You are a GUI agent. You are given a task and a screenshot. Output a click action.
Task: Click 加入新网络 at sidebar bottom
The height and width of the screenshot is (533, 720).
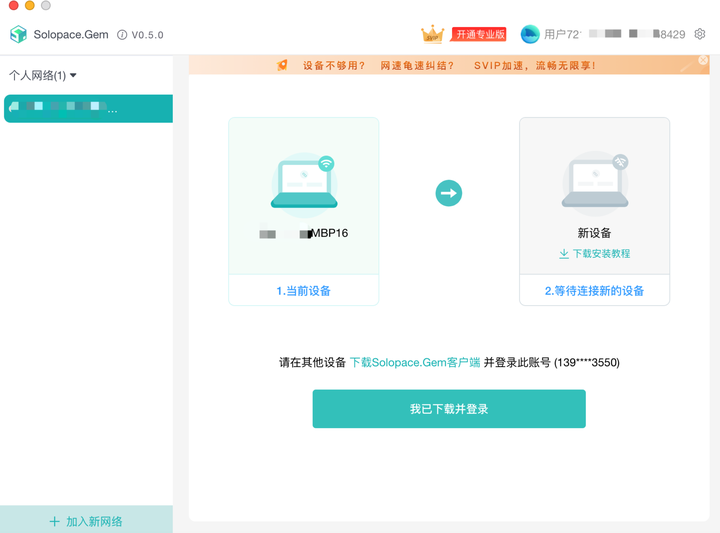tap(86, 521)
